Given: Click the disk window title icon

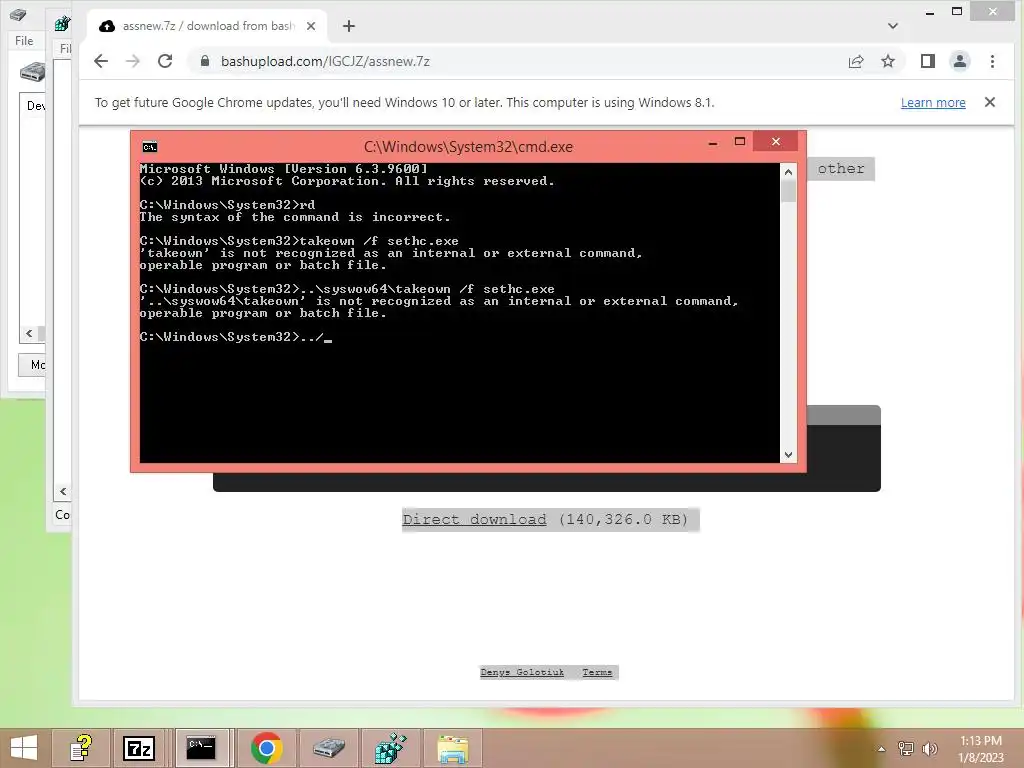Looking at the screenshot, I should tap(18, 14).
